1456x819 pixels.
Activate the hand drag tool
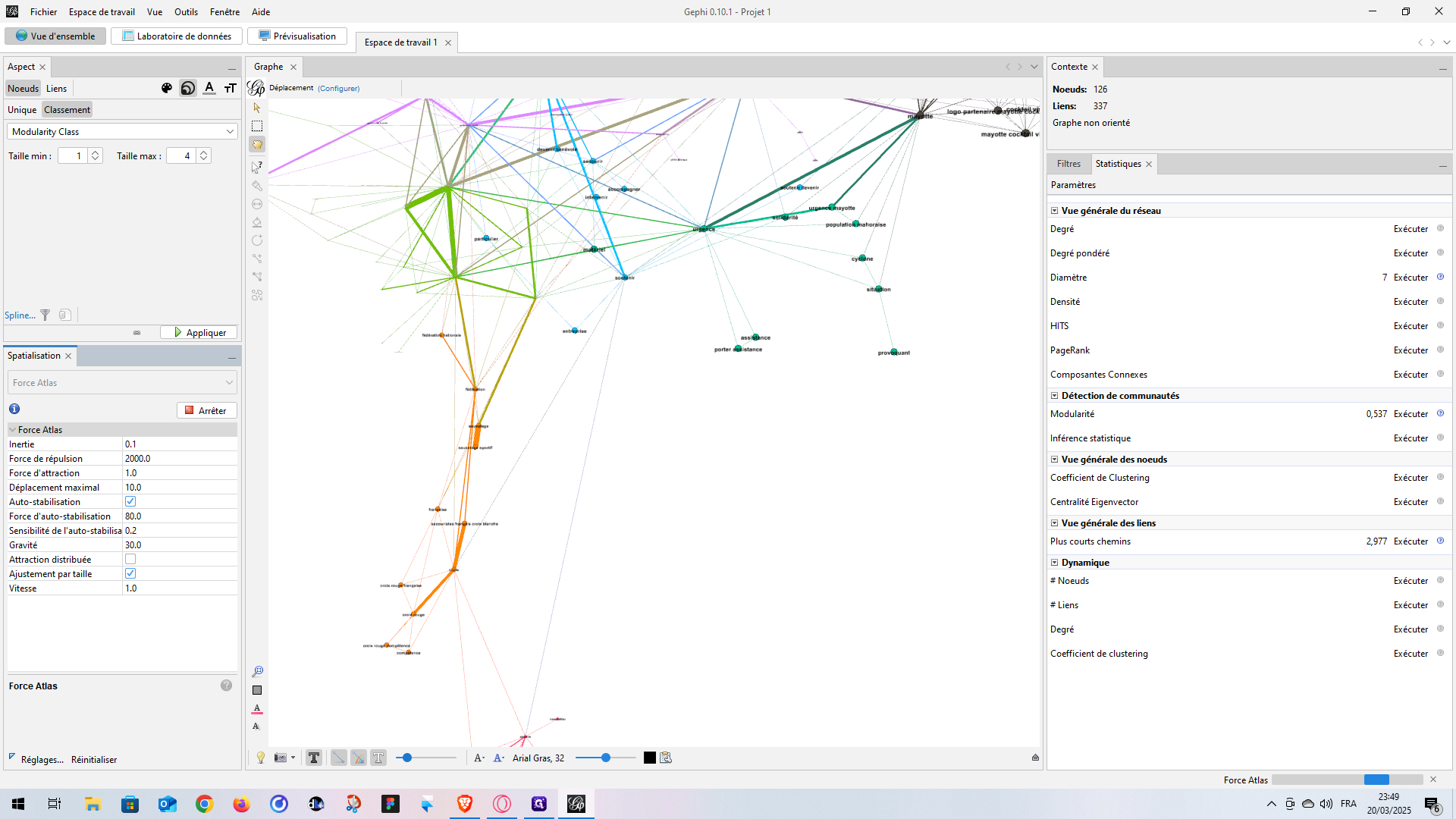pyautogui.click(x=257, y=144)
